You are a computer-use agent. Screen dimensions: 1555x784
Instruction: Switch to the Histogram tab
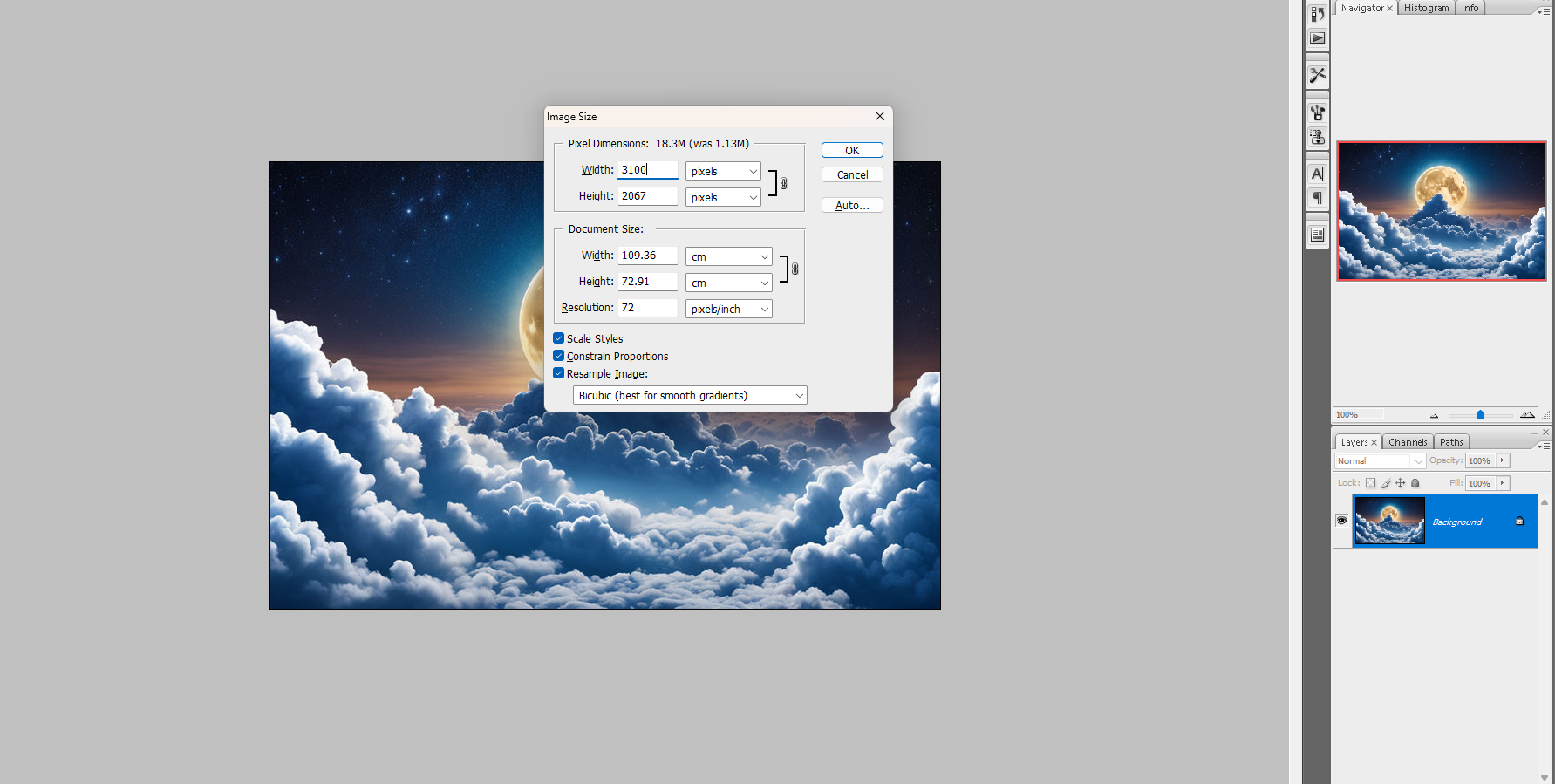(x=1426, y=8)
